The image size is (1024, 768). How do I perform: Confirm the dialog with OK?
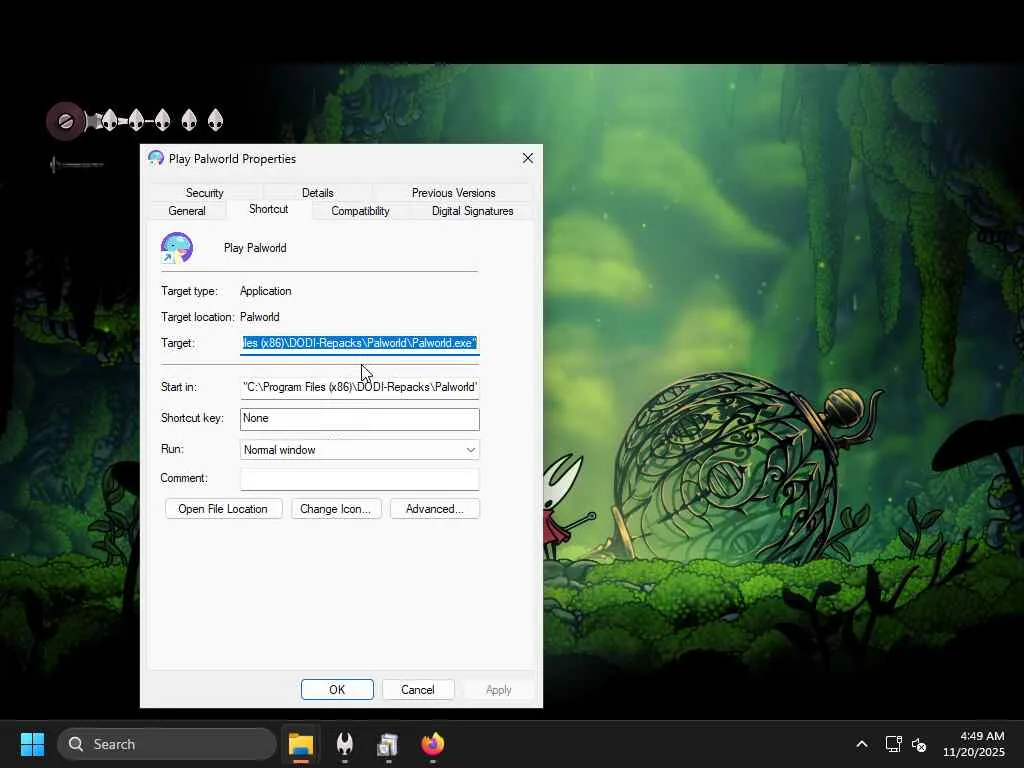tap(337, 690)
